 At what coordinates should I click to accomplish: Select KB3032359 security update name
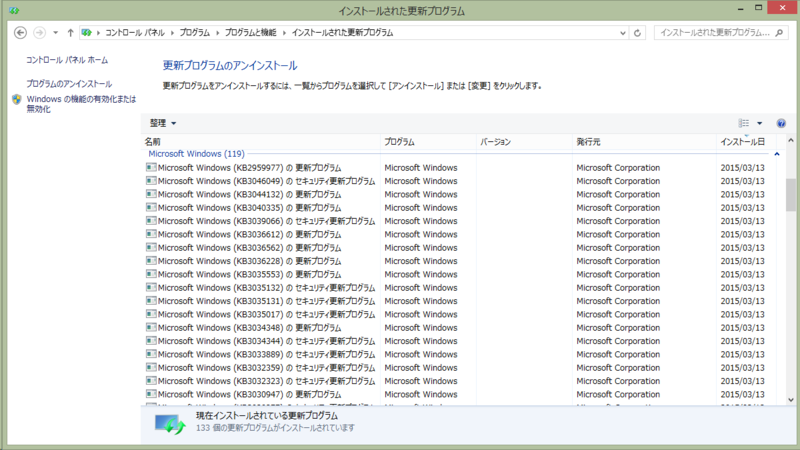266,367
